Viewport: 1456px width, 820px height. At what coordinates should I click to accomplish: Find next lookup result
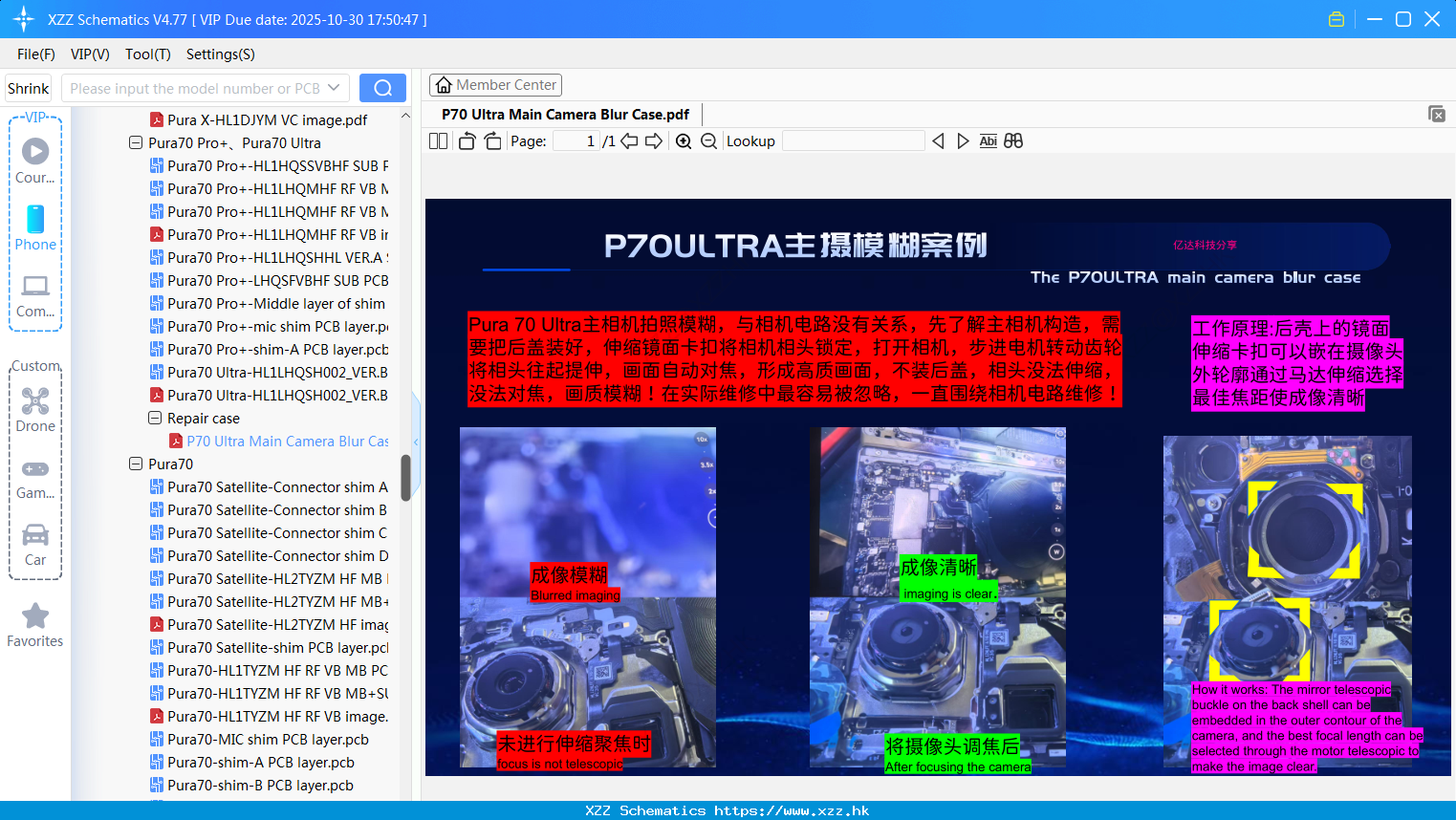[963, 141]
